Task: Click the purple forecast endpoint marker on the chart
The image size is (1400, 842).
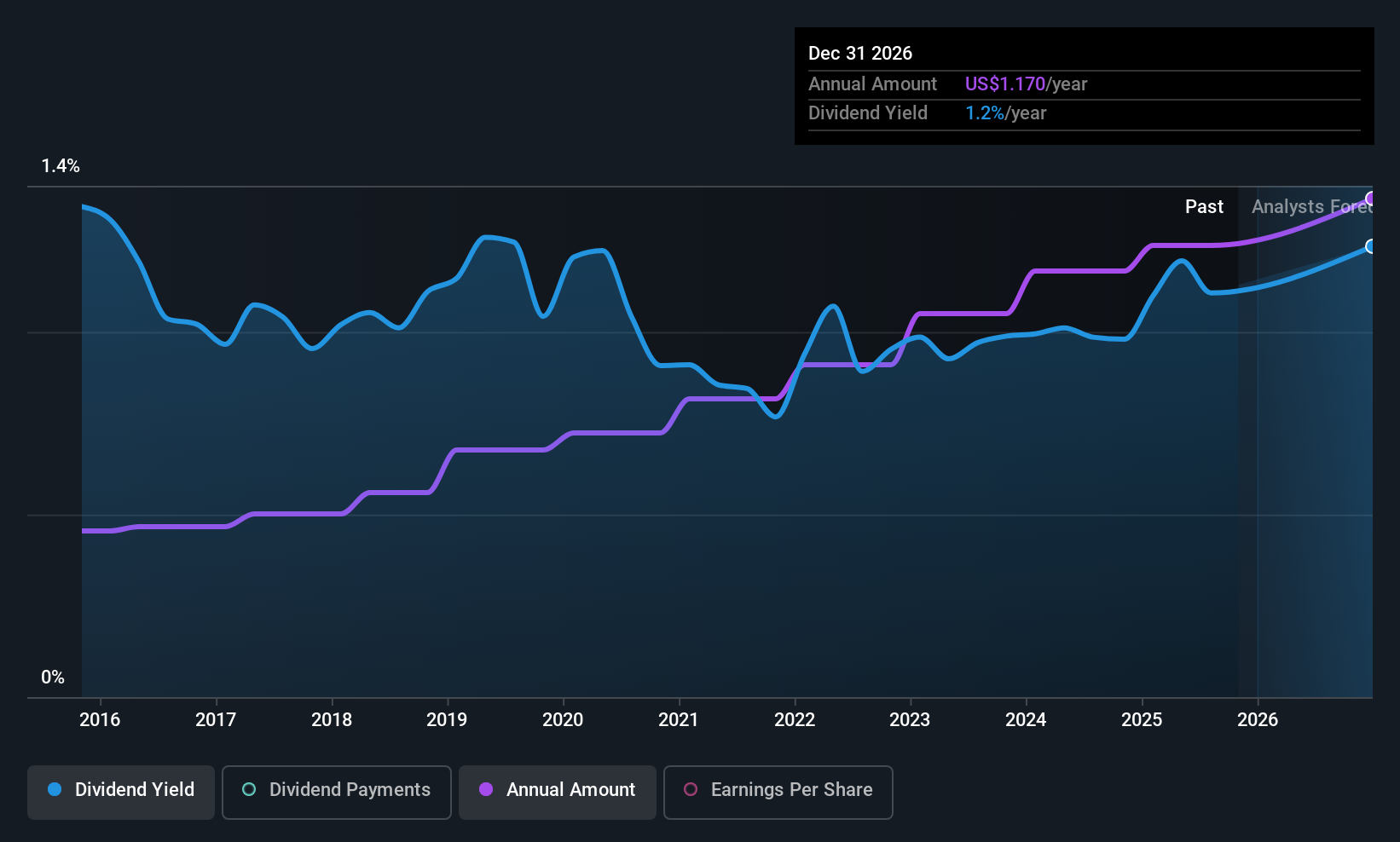Action: 1371,199
